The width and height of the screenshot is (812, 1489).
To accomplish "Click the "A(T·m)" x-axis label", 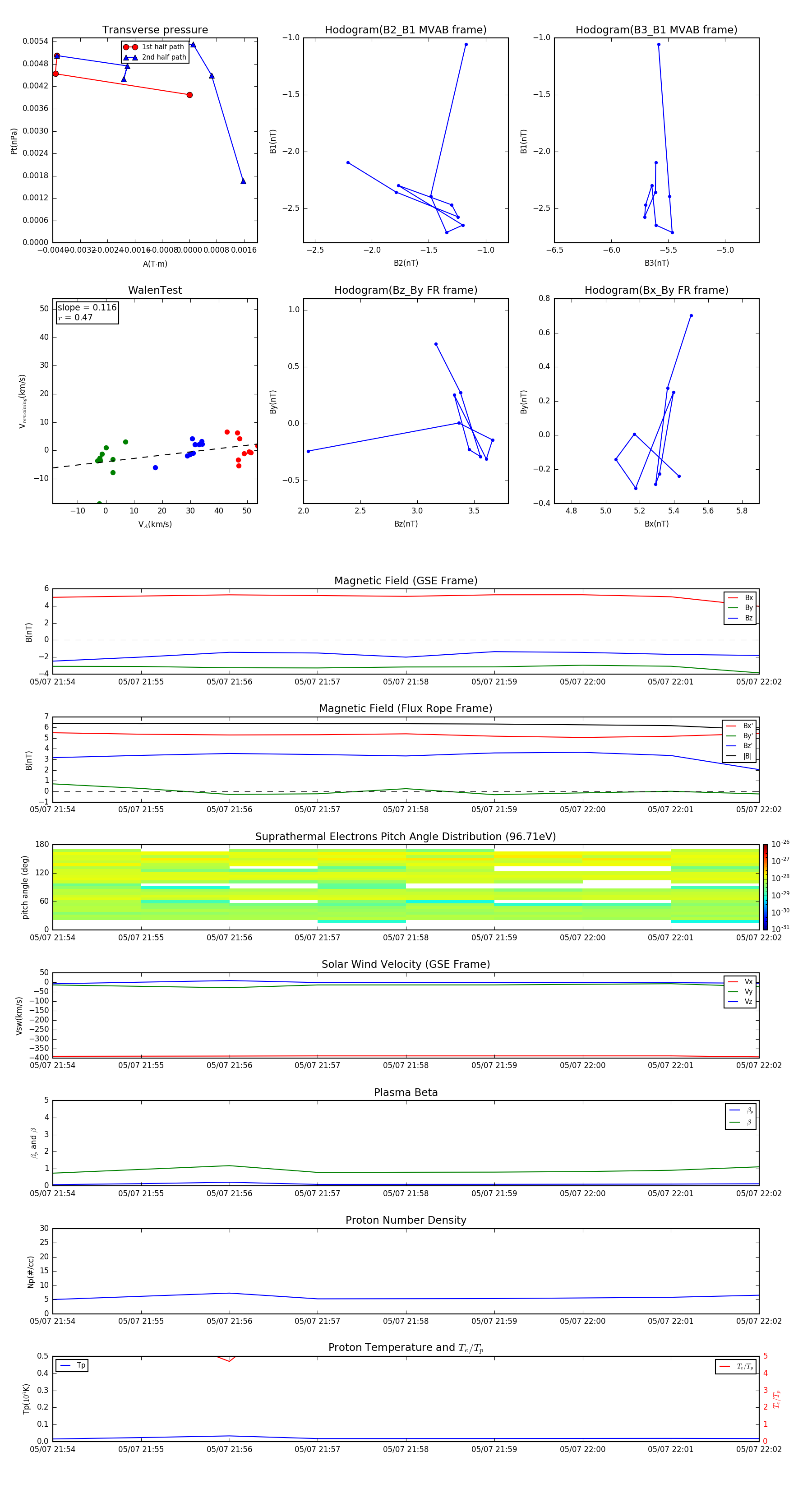I will (155, 264).
